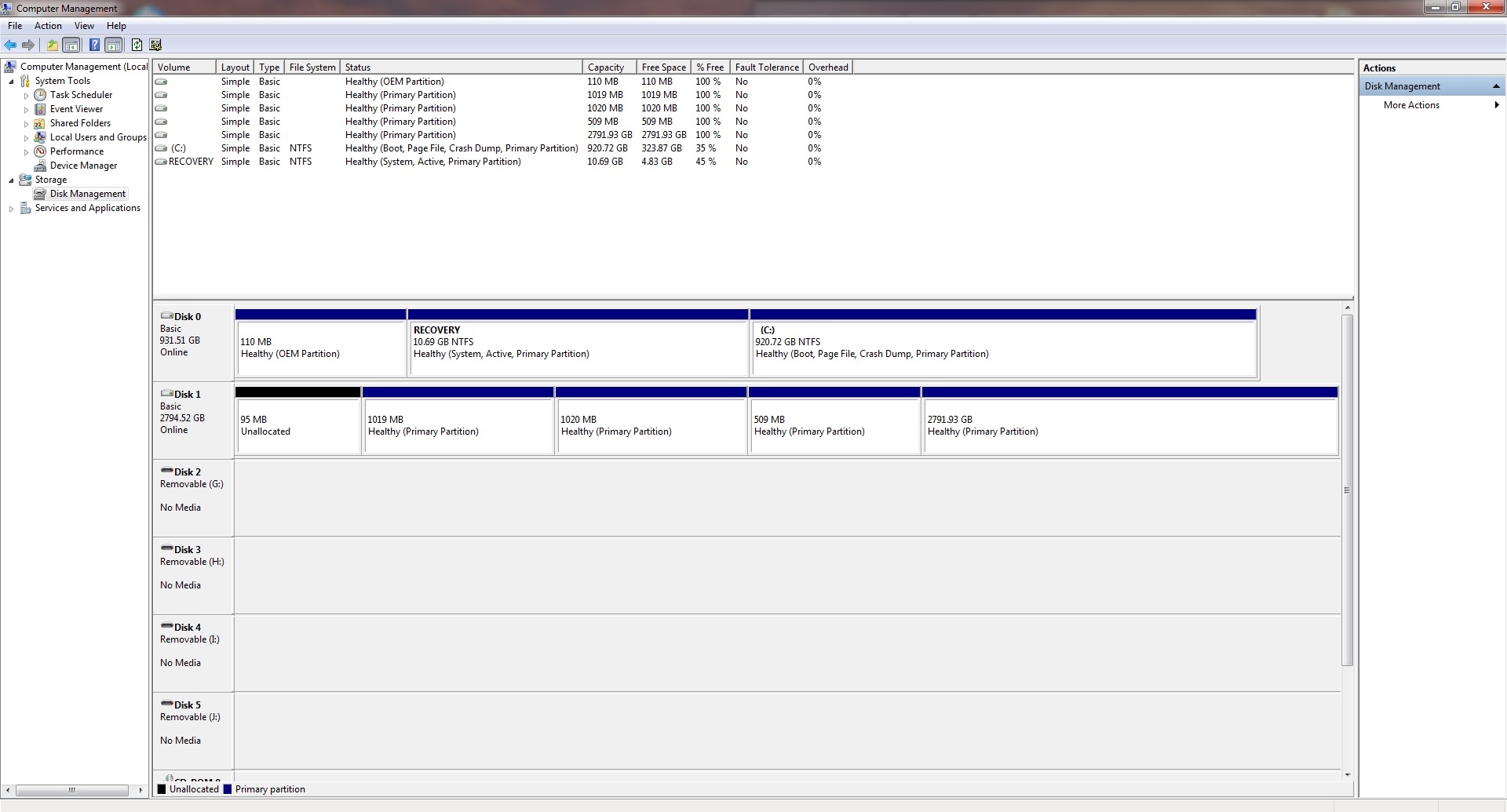Click the Back arrow toolbar icon
1507x812 pixels.
pyautogui.click(x=10, y=45)
